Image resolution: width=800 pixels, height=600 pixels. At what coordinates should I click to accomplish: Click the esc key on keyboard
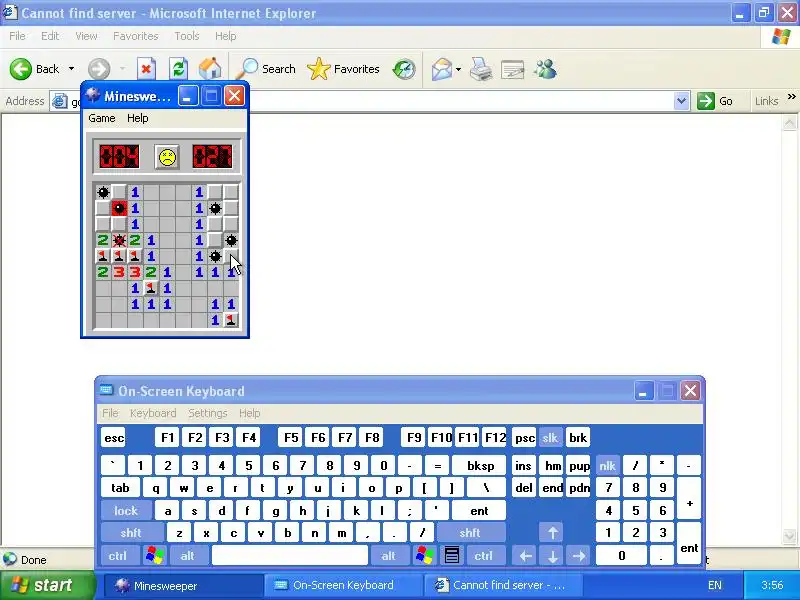tap(113, 438)
